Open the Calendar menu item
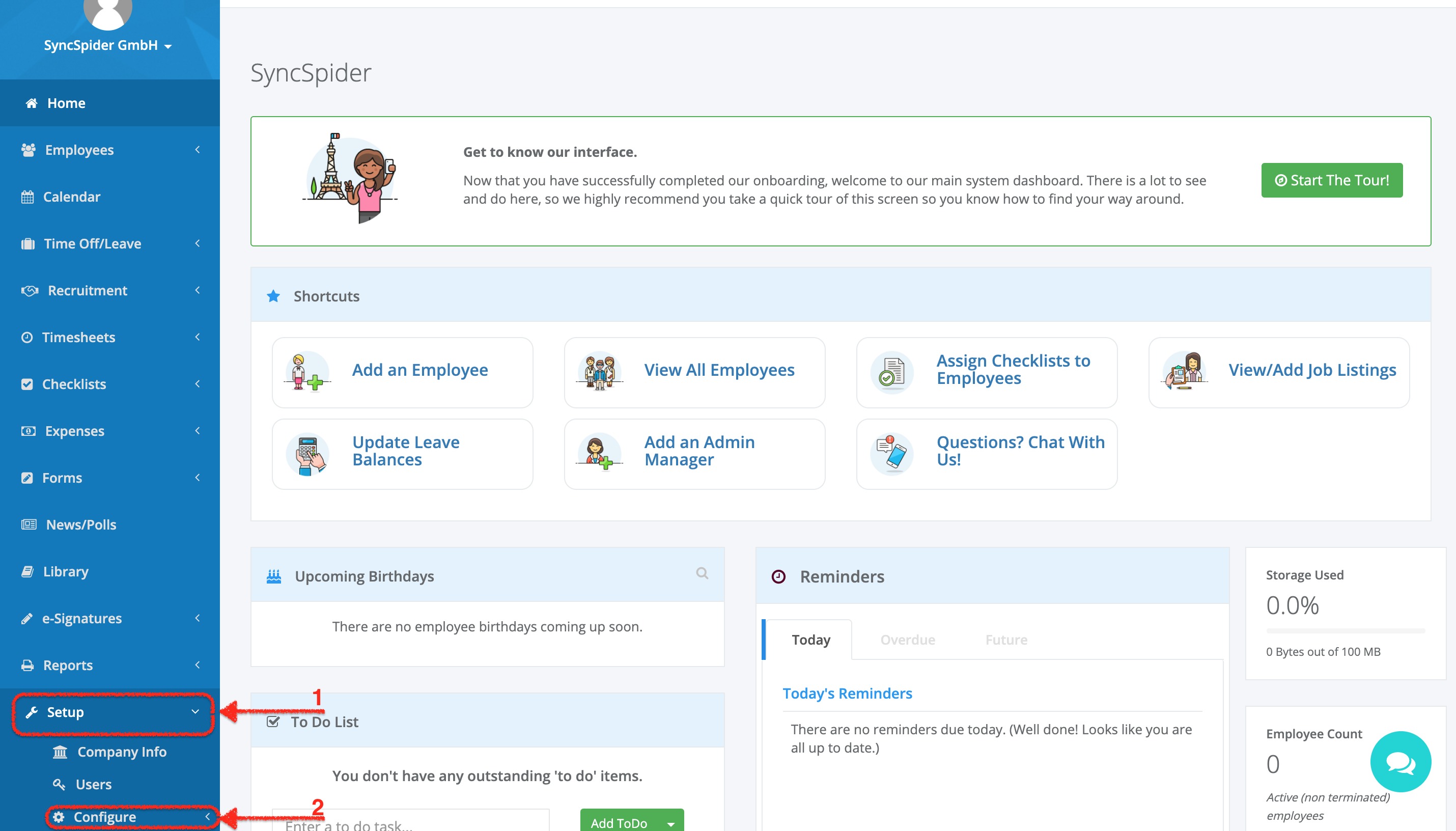1456x831 pixels. tap(109, 197)
